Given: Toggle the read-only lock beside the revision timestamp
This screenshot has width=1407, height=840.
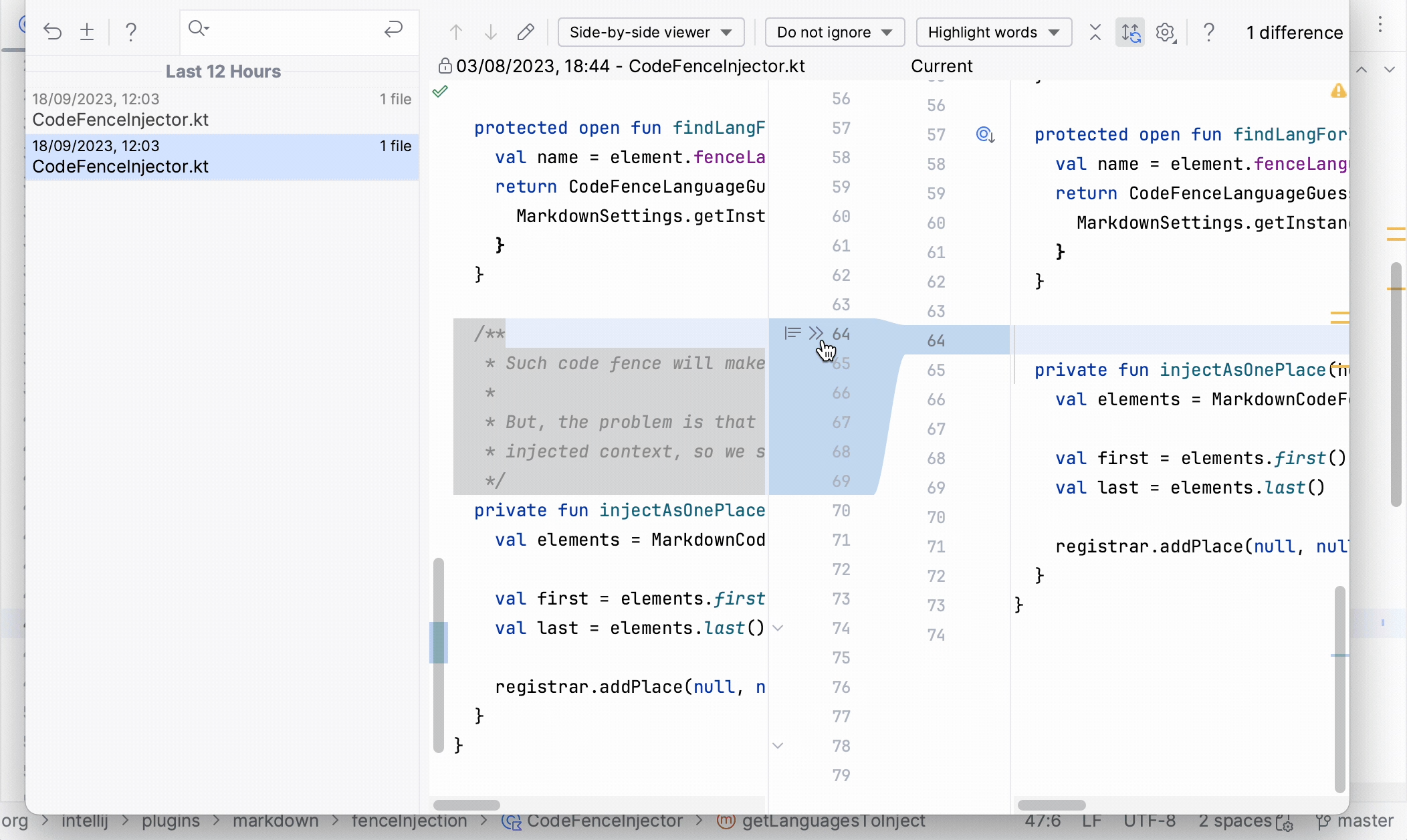Looking at the screenshot, I should pos(445,66).
